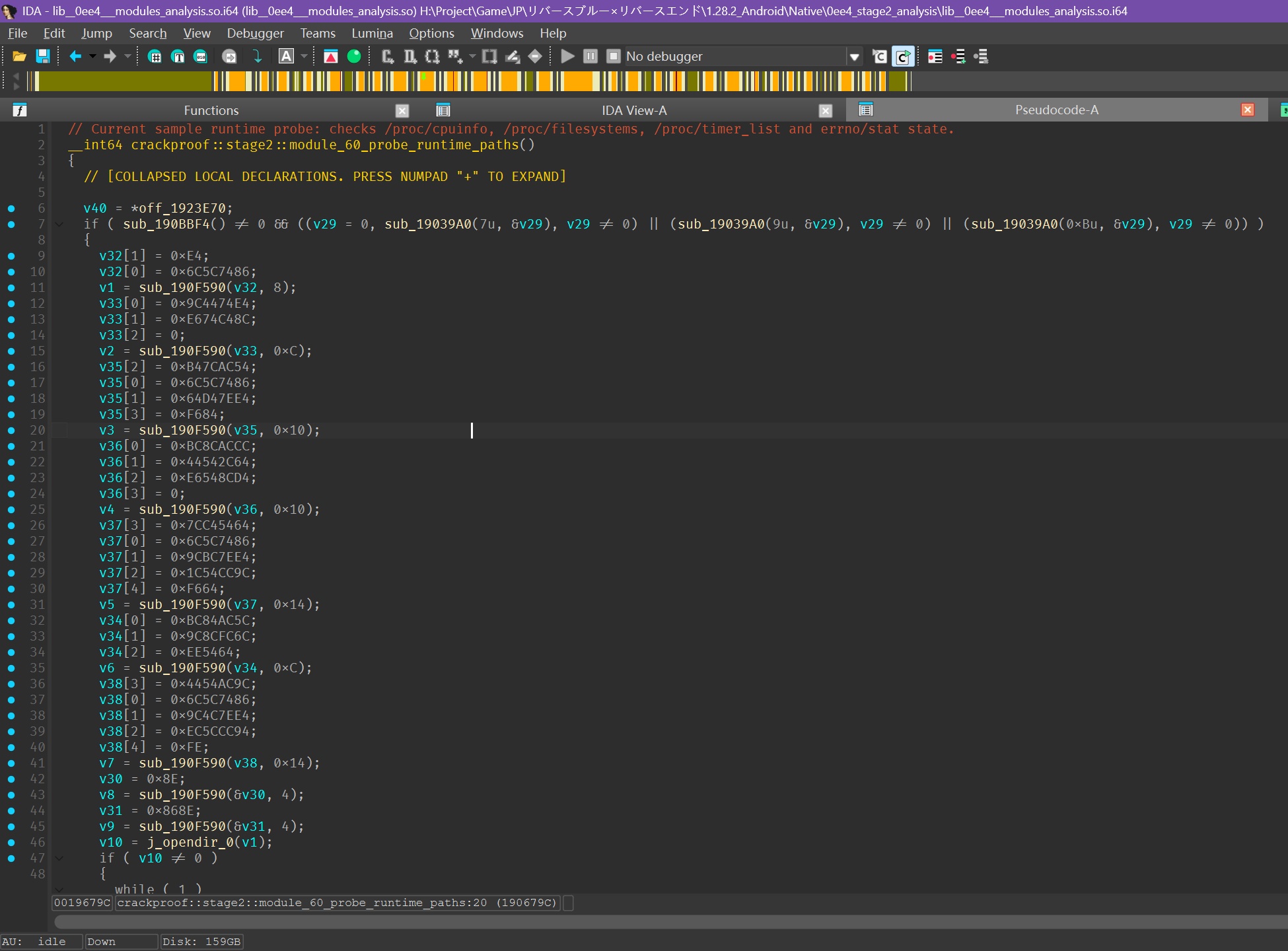Viewport: 1288px width, 951px height.
Task: Click the collapsed local declarations comment line
Action: 325,177
